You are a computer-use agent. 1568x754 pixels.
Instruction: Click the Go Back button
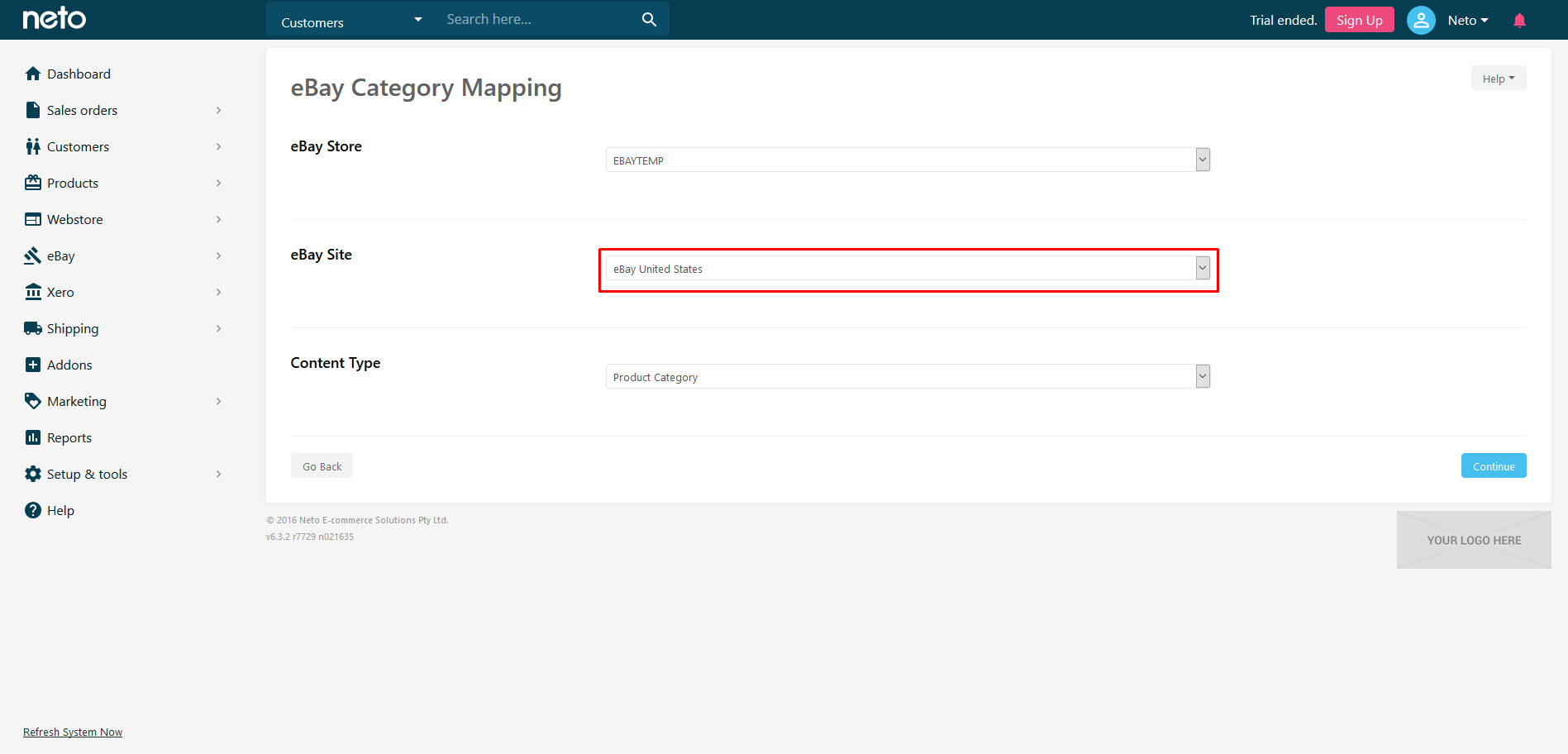[x=322, y=465]
